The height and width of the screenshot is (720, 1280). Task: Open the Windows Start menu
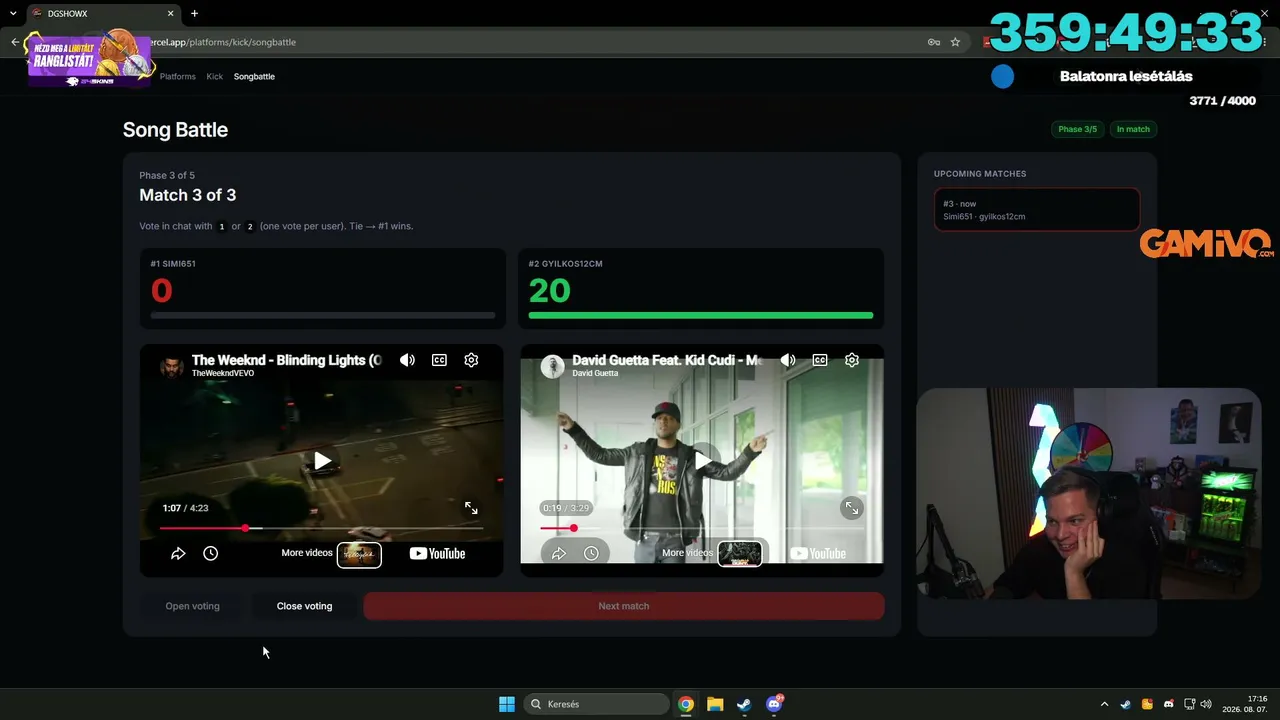507,704
